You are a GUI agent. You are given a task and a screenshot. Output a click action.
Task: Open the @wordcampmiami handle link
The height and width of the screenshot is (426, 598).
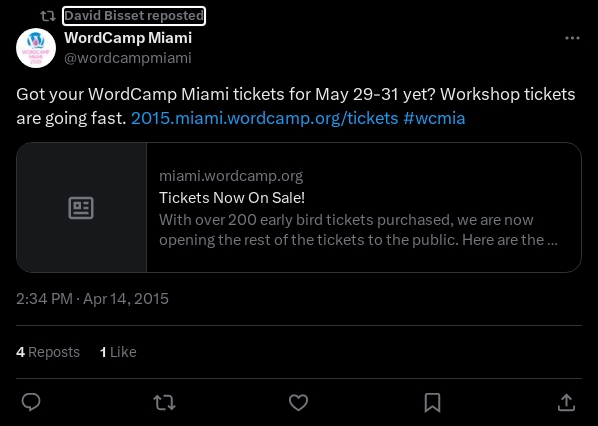point(128,58)
